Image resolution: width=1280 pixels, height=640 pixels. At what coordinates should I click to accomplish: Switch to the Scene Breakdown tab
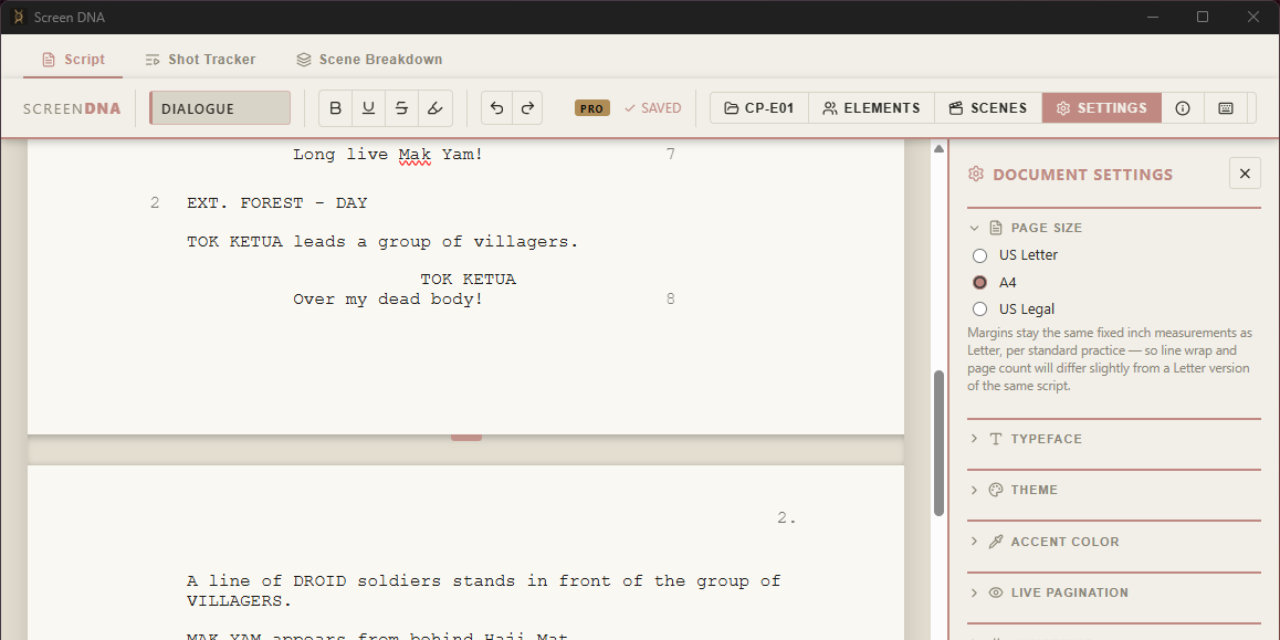click(369, 60)
